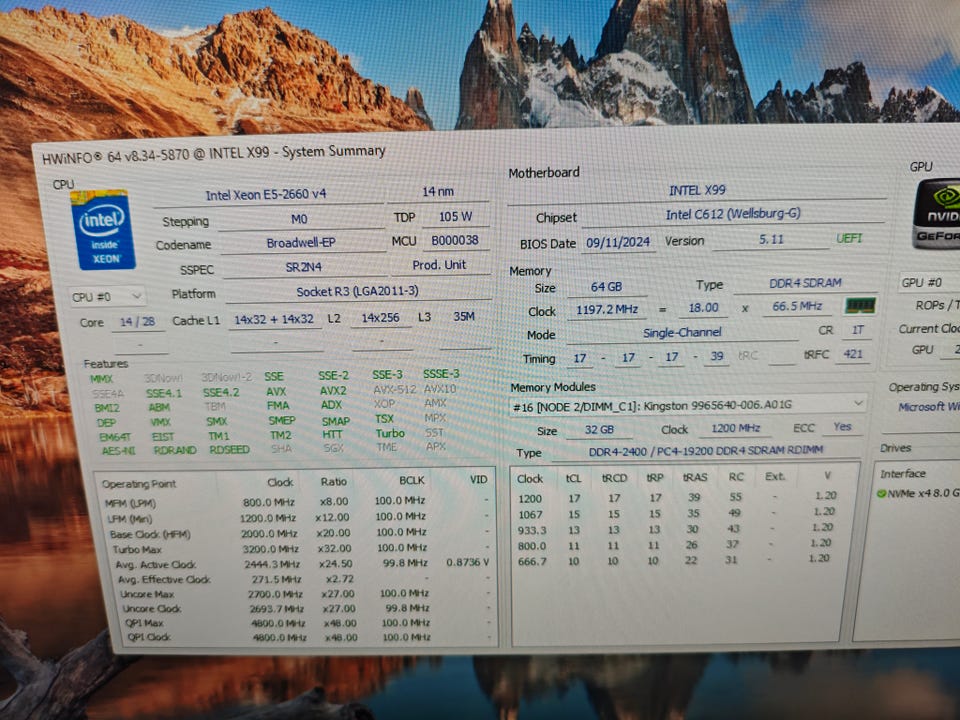960x720 pixels.
Task: Click the 800.0 clock memory timing row
Action: coord(677,545)
